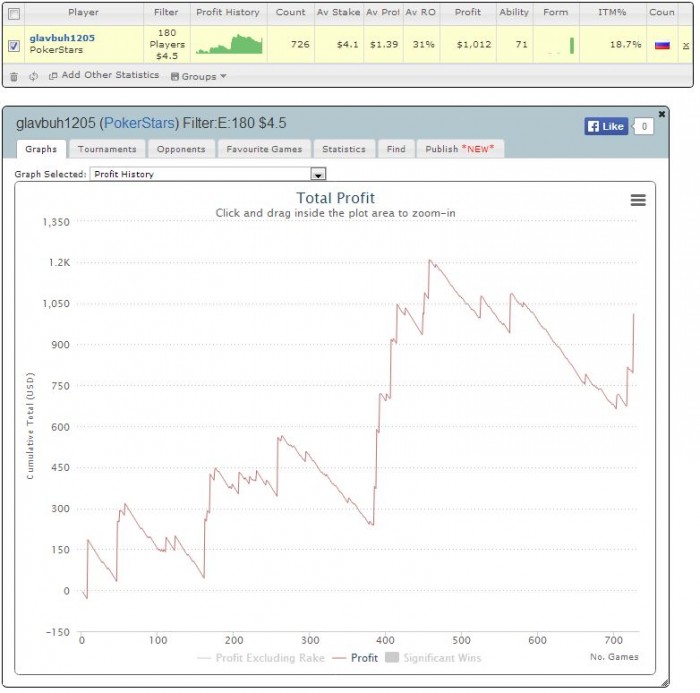
Task: Uncheck the glavbuh1205 row checkbox
Action: [x=14, y=46]
